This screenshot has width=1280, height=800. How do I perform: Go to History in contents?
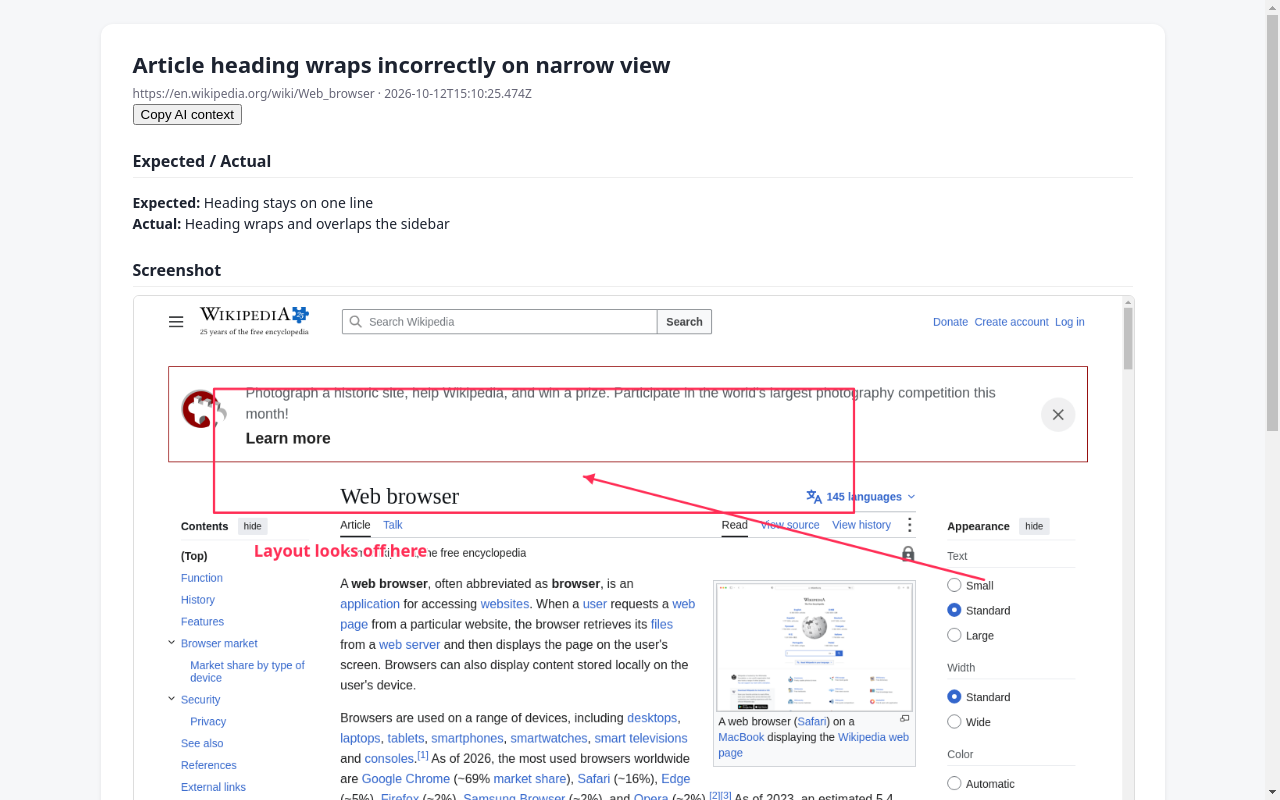click(x=198, y=600)
